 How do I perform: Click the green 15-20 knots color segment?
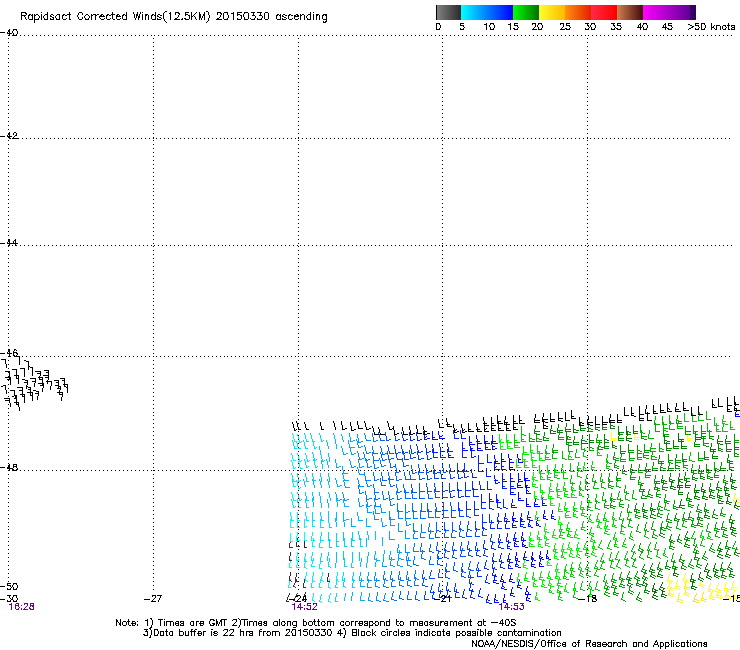(x=526, y=12)
